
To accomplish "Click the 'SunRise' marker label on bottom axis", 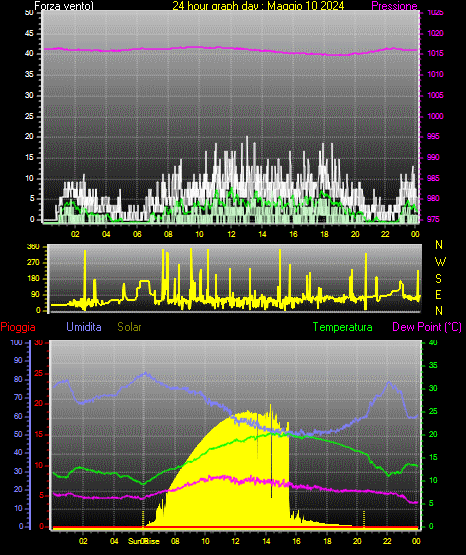I will point(144,541).
